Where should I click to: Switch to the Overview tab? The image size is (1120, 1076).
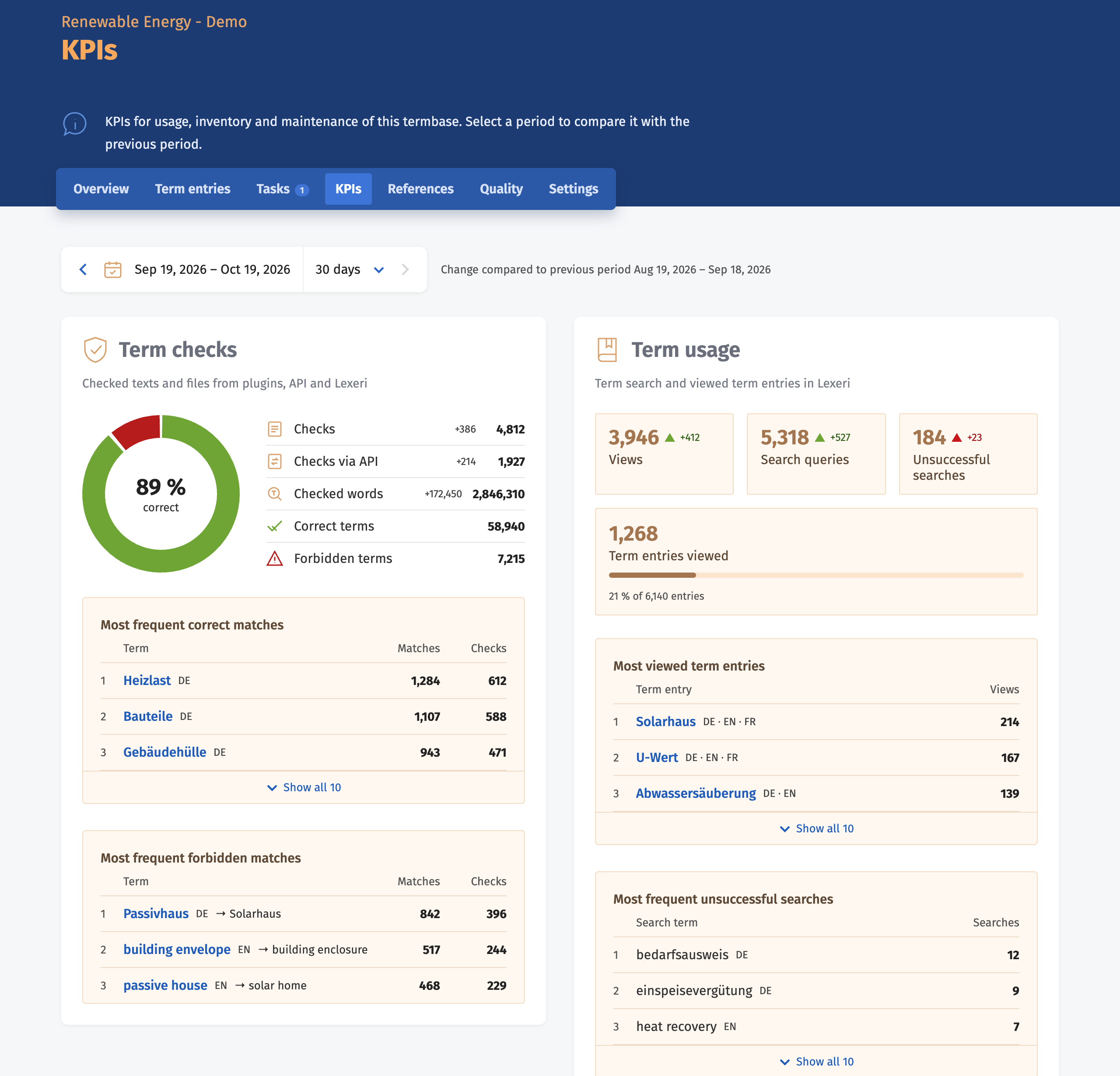[x=101, y=189]
